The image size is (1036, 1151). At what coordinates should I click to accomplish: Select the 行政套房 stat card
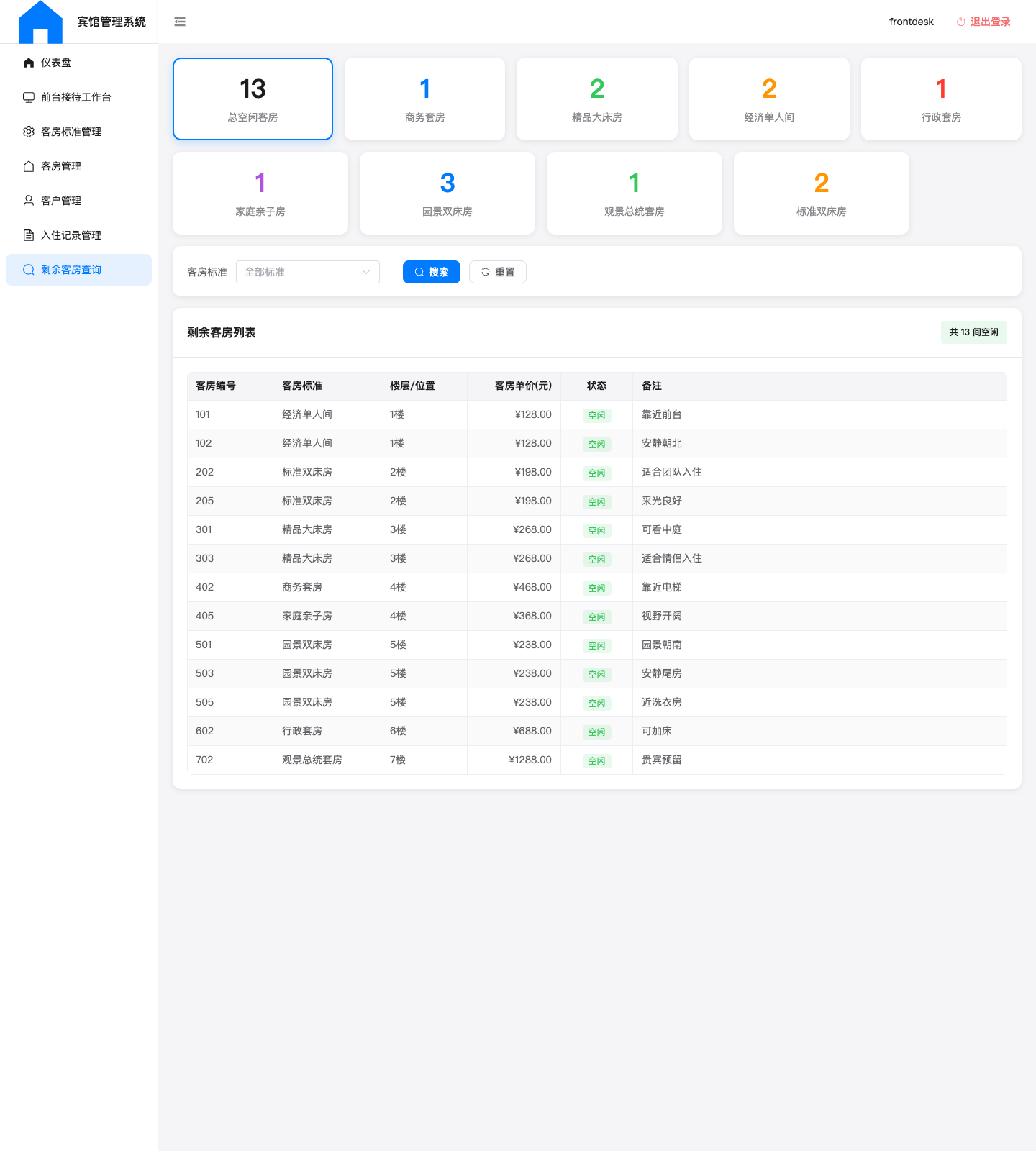[941, 99]
